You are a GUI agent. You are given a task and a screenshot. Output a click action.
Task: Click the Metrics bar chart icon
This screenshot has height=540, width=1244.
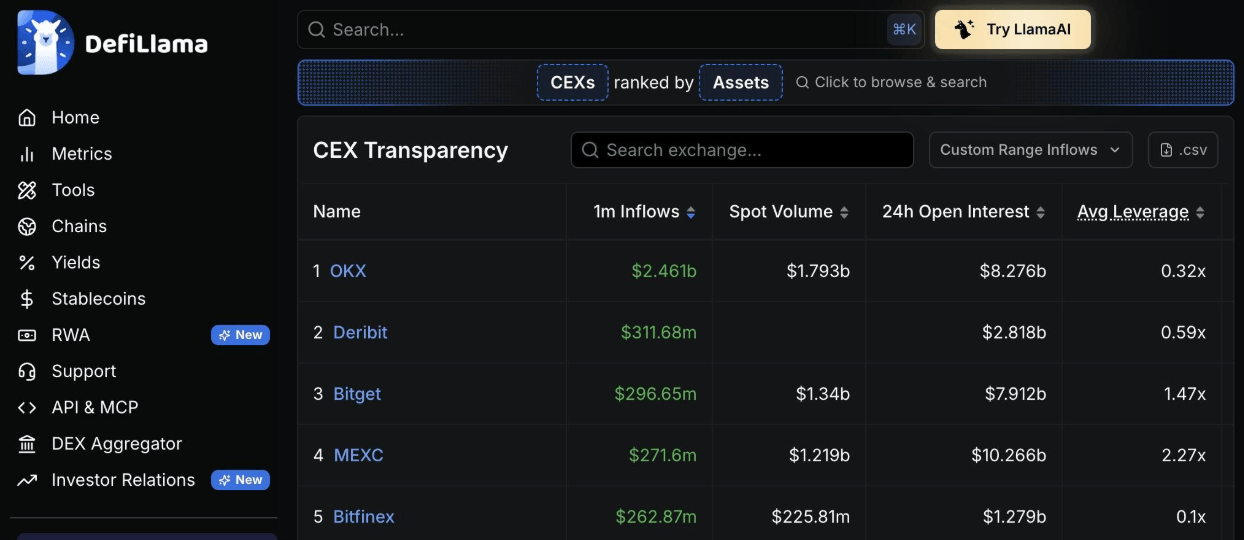click(x=28, y=154)
